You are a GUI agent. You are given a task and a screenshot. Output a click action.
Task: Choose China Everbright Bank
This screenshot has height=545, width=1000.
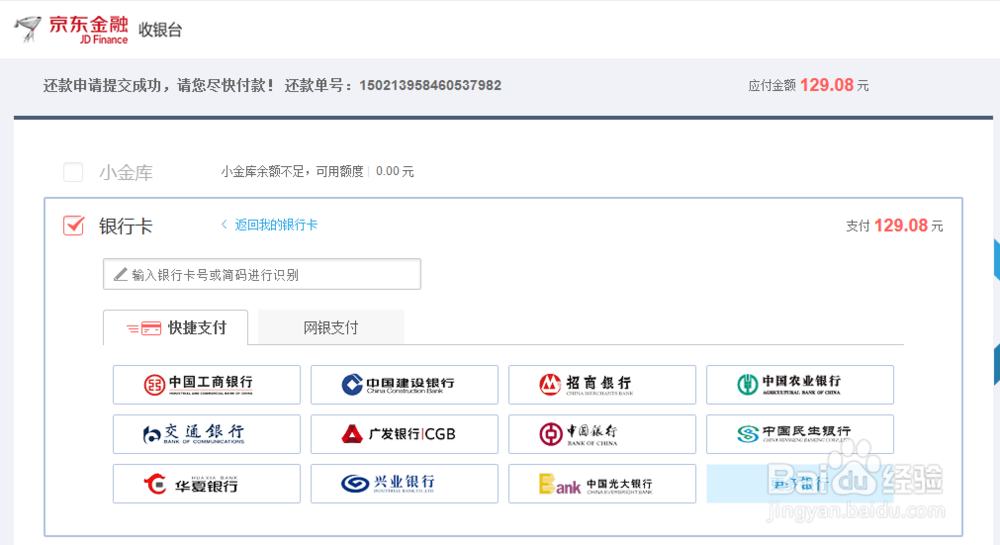(x=602, y=484)
